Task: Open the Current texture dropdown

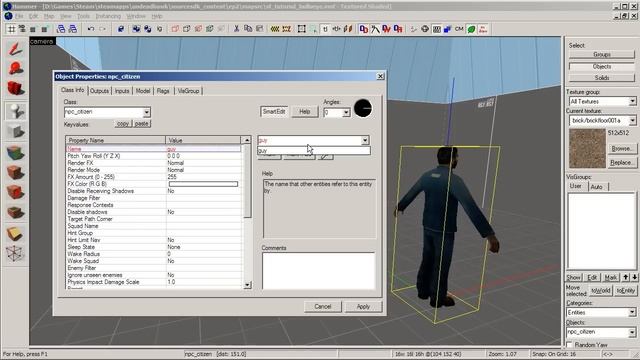Action: pyautogui.click(x=632, y=120)
